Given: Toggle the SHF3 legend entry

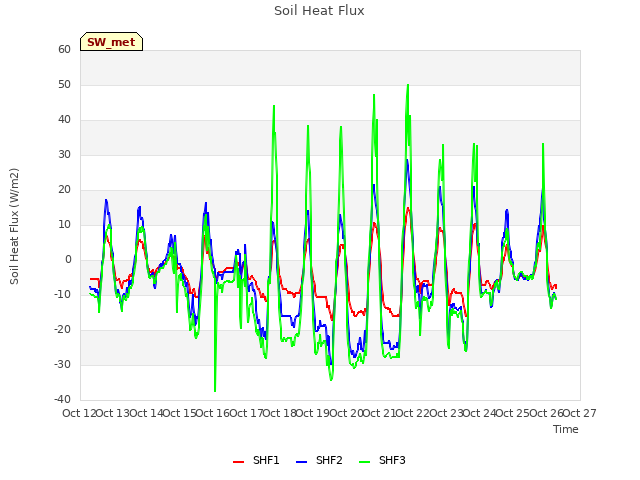Looking at the screenshot, I should (382, 460).
